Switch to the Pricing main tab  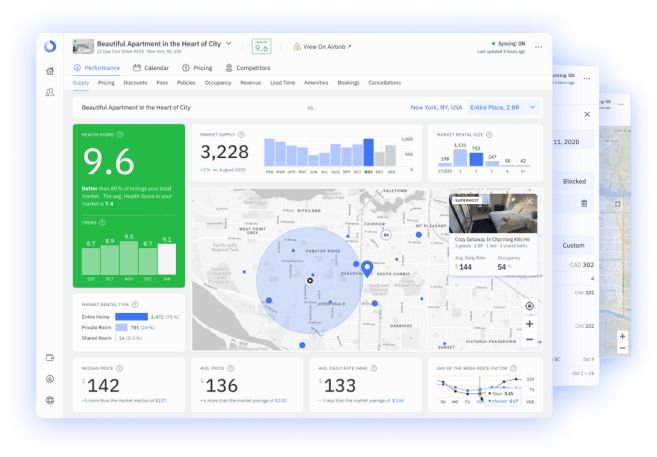(197, 68)
